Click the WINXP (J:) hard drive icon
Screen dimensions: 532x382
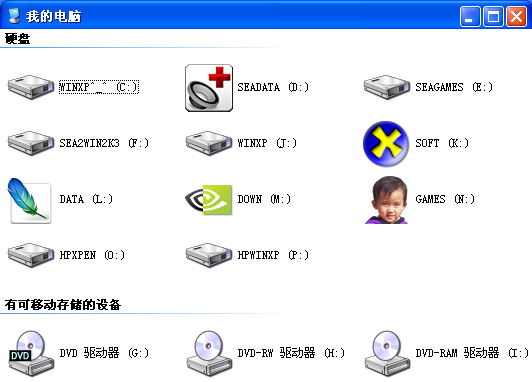tap(209, 143)
